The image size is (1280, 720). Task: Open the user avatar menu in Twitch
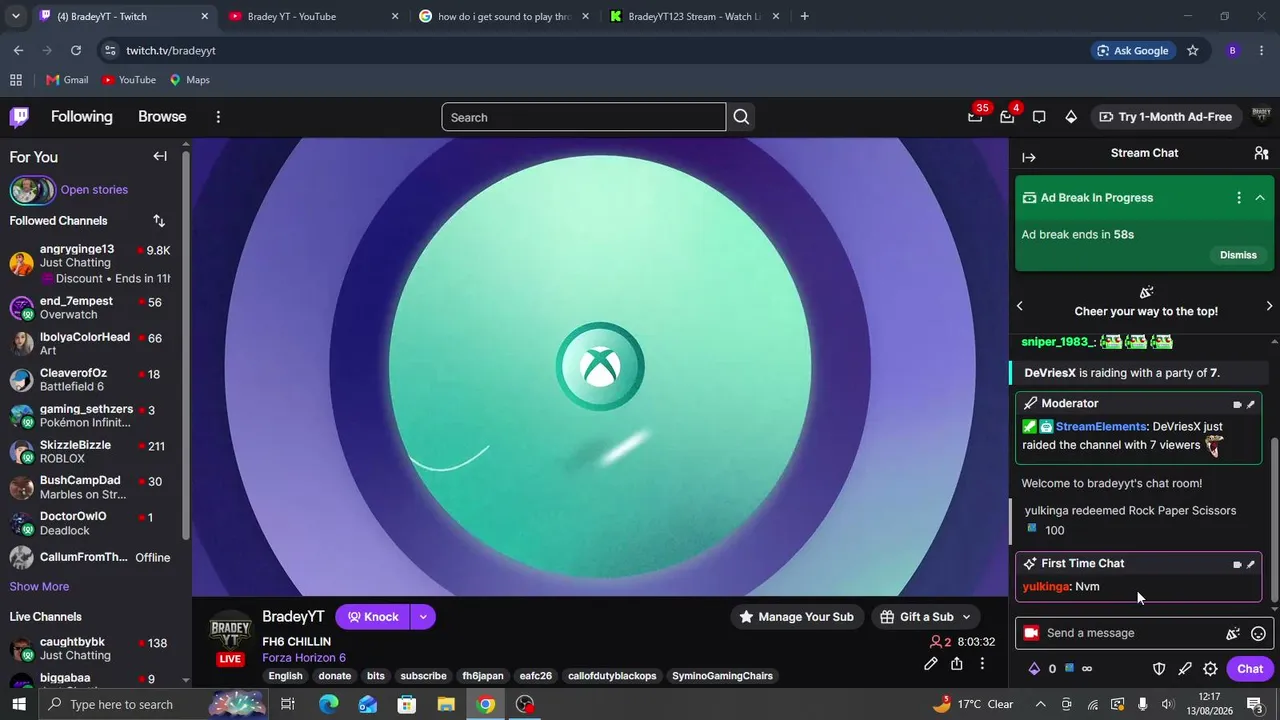[x=1261, y=117]
